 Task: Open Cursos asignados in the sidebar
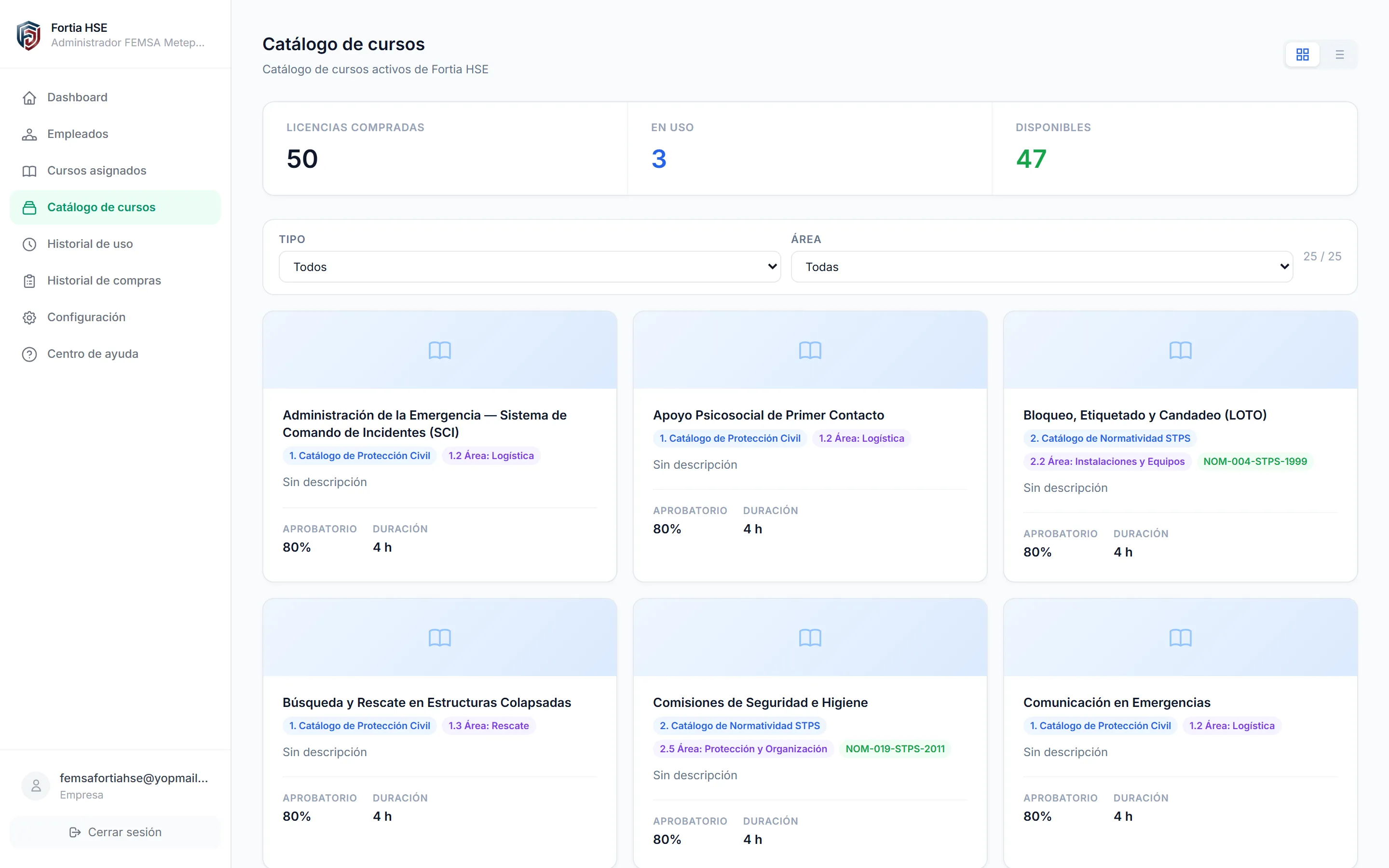click(115, 171)
